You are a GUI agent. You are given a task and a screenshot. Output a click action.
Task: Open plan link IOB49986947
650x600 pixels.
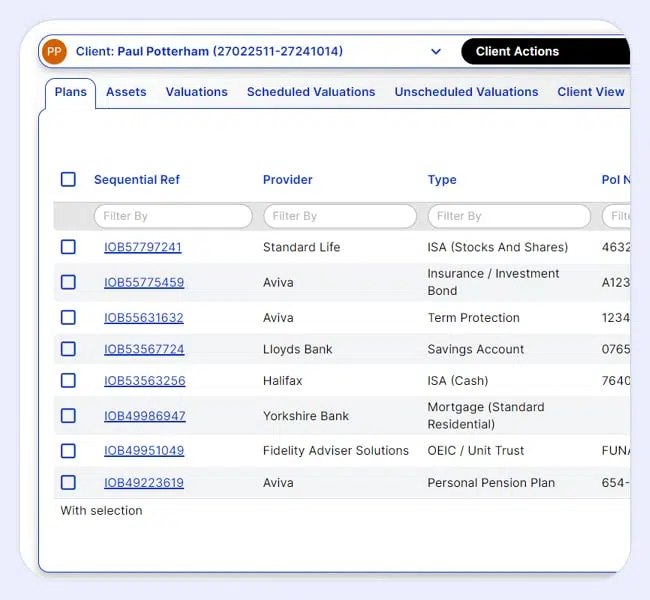145,416
